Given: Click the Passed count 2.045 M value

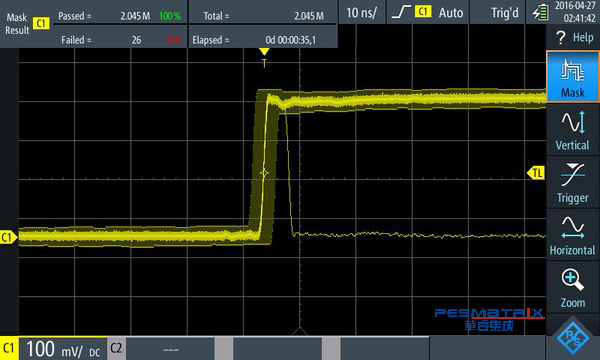Looking at the screenshot, I should click(135, 16).
